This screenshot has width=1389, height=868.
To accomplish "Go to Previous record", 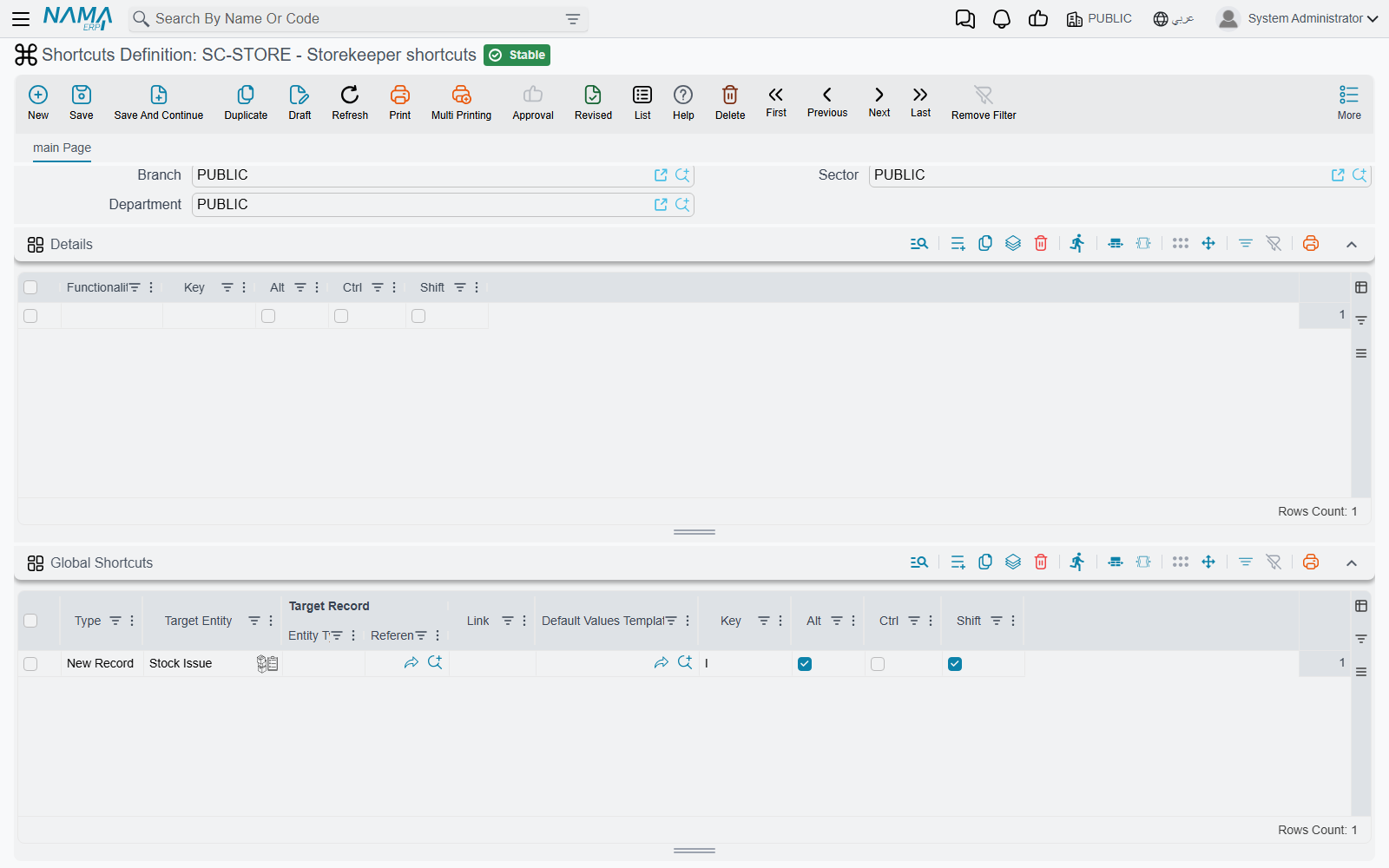I will pyautogui.click(x=827, y=102).
